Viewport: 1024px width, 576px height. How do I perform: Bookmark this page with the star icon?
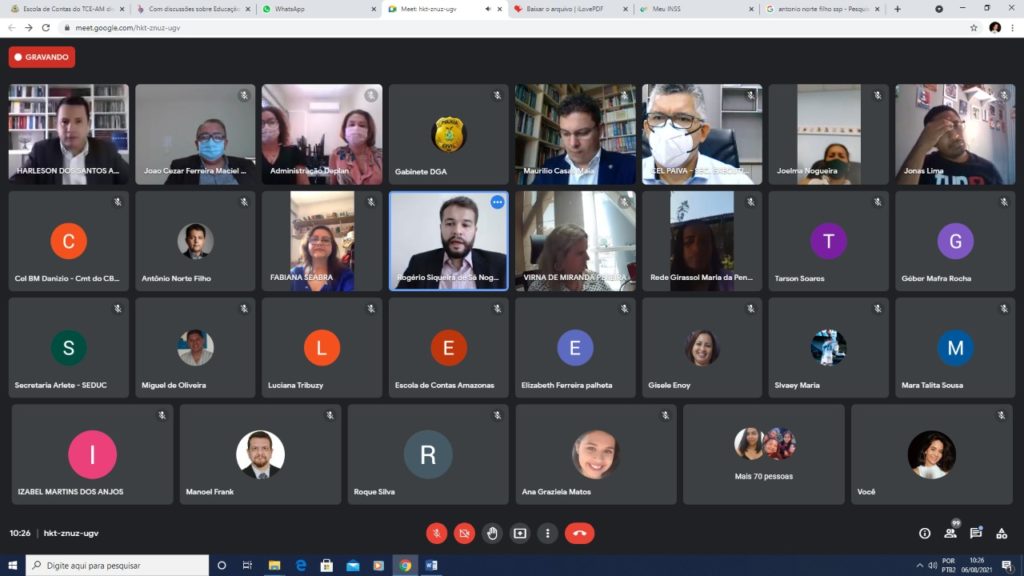coord(973,28)
